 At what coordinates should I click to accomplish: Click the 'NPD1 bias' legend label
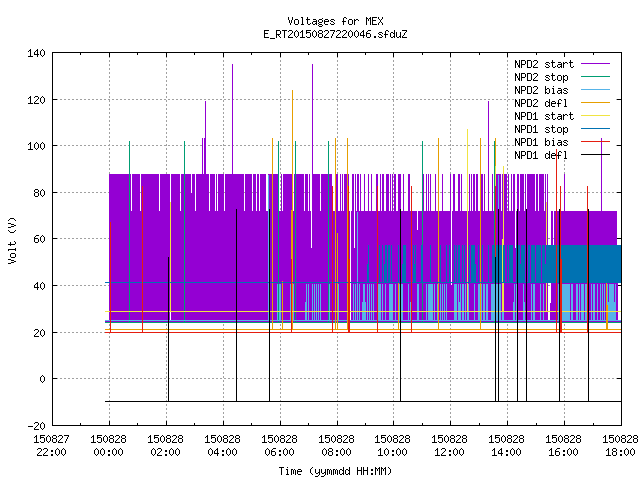click(541, 142)
